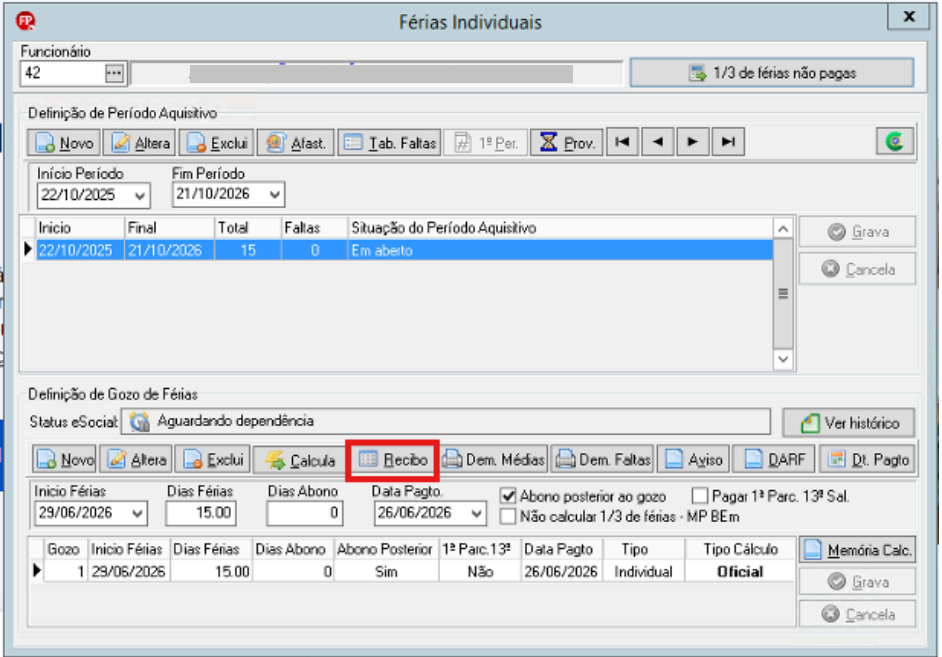Viewport: 942px width, 657px height.
Task: Click Inicio column header in period grid
Action: pos(80,228)
